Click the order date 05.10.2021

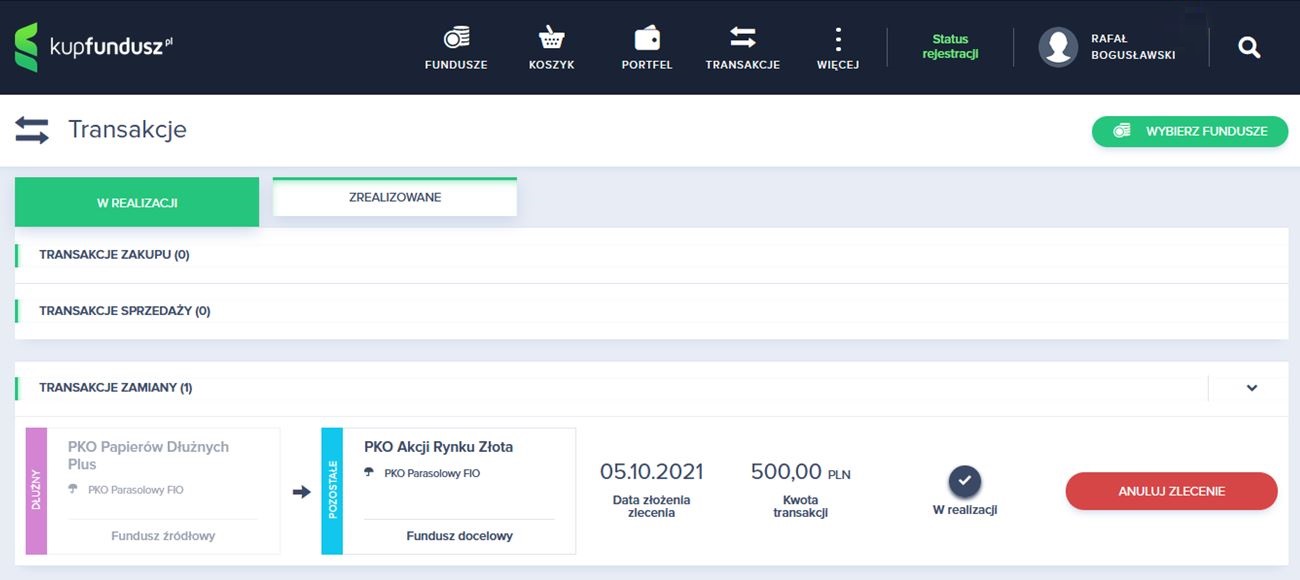[x=652, y=472]
